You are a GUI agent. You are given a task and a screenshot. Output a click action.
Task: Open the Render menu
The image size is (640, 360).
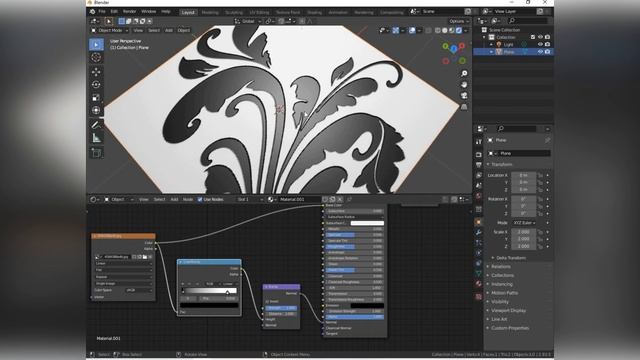tap(129, 11)
